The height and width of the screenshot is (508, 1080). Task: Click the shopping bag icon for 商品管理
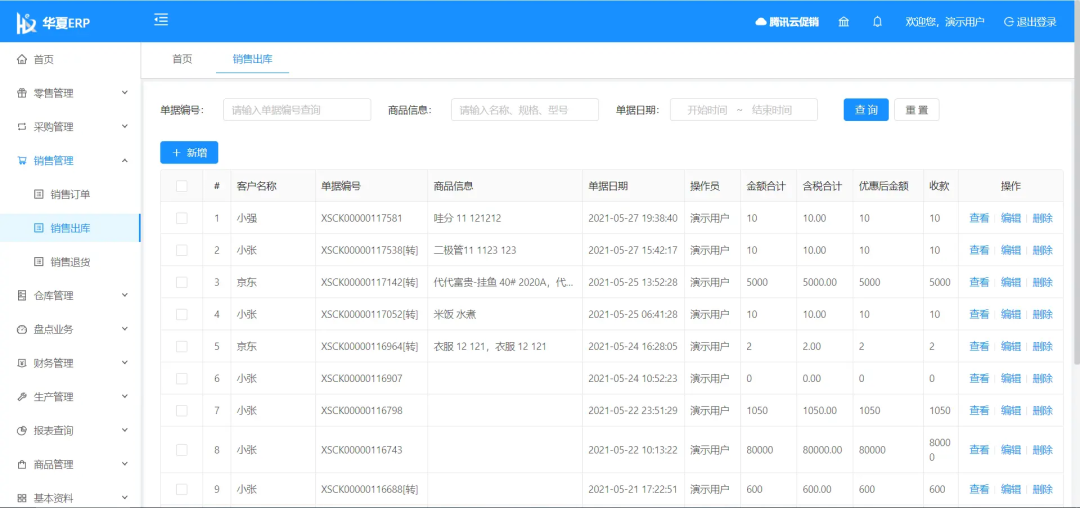21,465
